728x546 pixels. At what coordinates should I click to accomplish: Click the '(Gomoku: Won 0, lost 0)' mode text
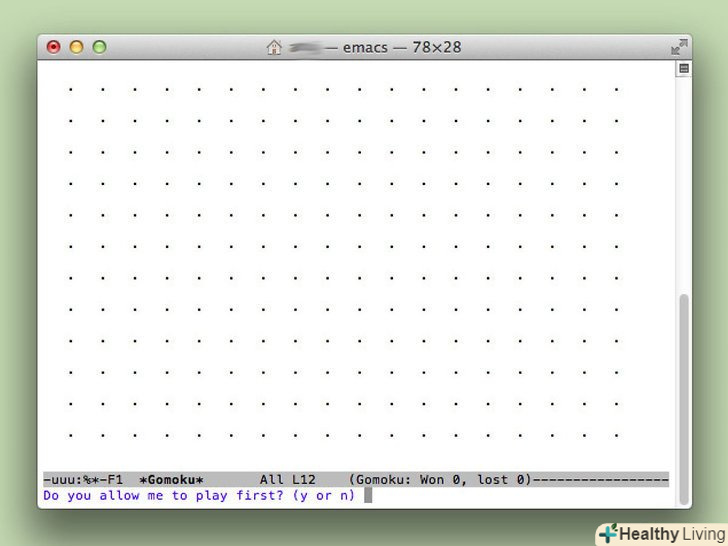440,480
